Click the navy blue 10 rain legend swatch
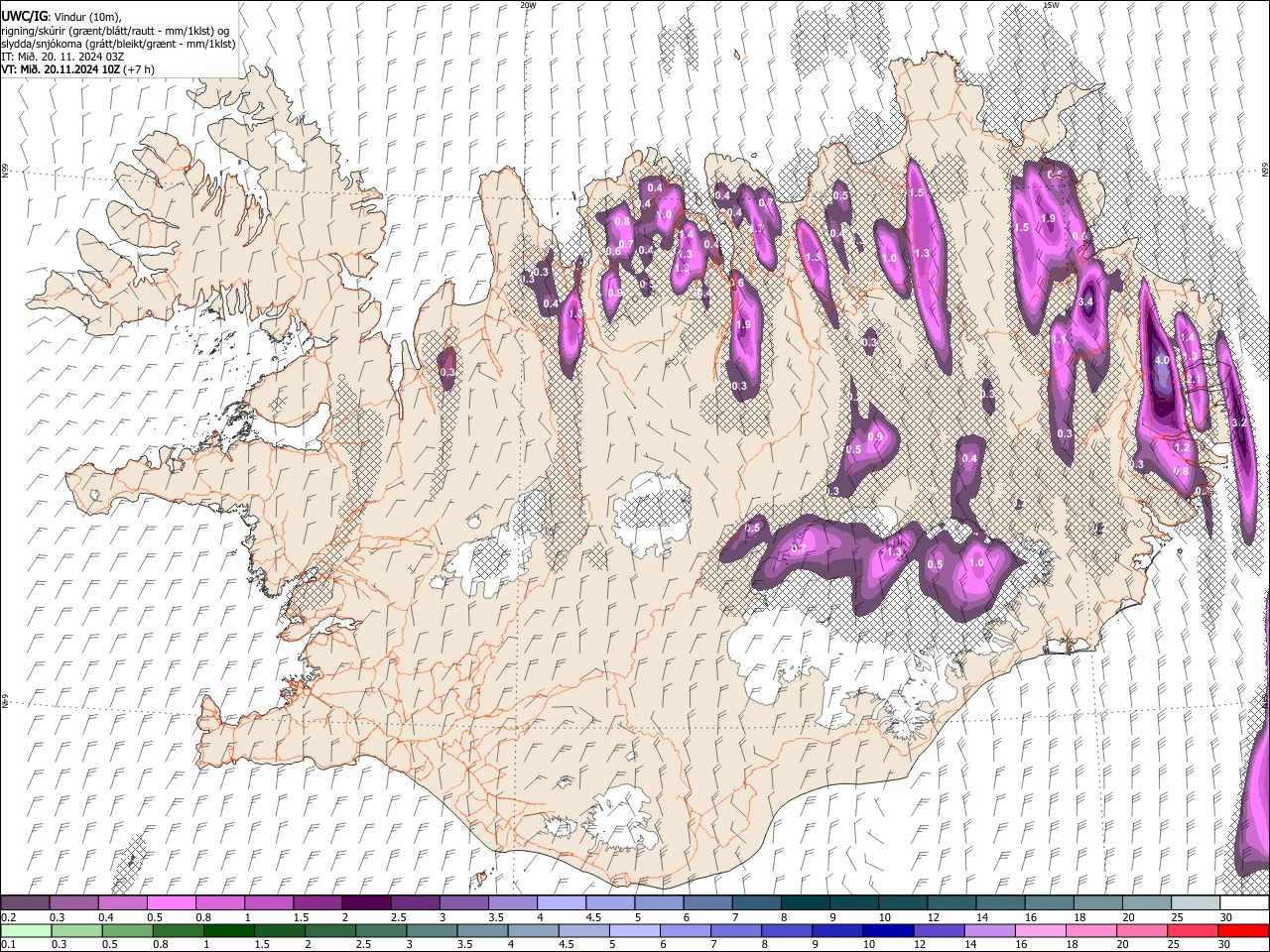 tap(887, 930)
